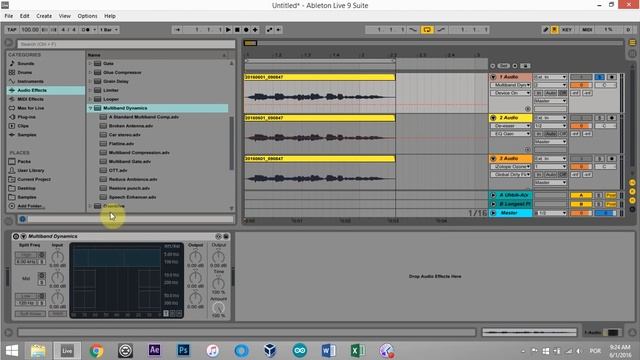
Task: Select Instruments category in browser
Action: click(30, 81)
